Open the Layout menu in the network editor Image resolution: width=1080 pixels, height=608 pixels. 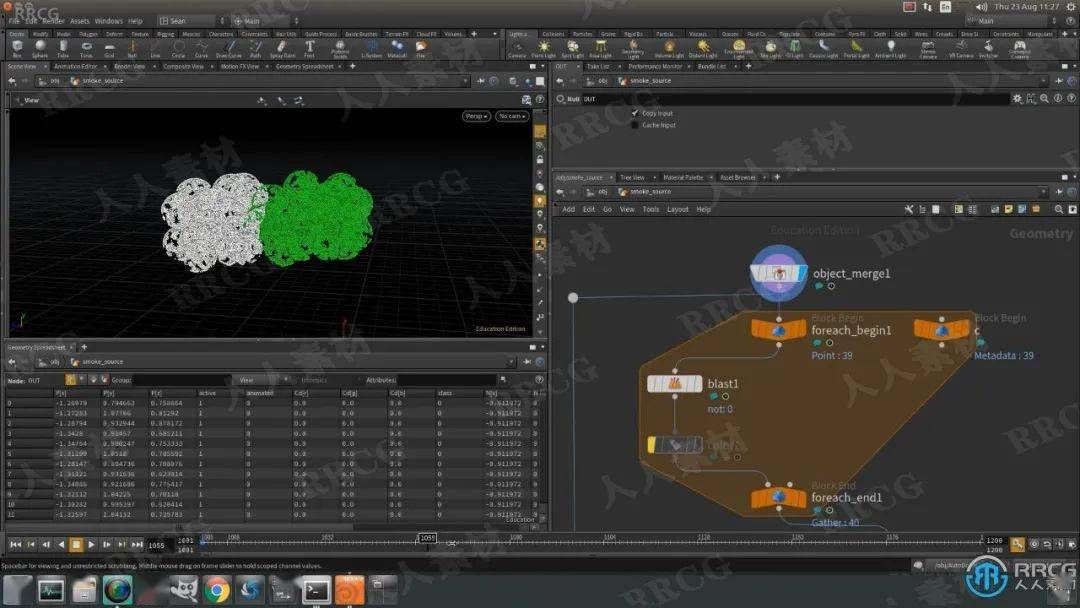pyautogui.click(x=678, y=209)
